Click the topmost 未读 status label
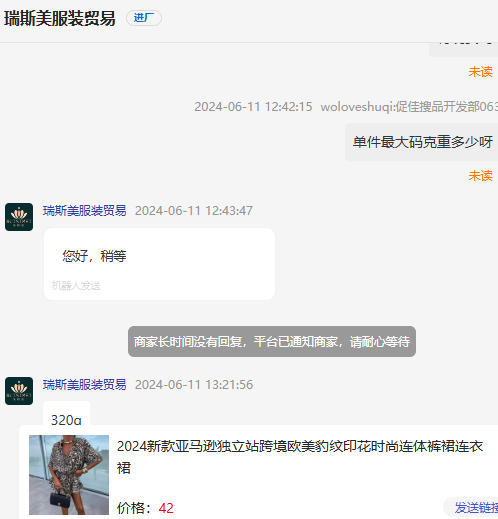 (x=480, y=72)
